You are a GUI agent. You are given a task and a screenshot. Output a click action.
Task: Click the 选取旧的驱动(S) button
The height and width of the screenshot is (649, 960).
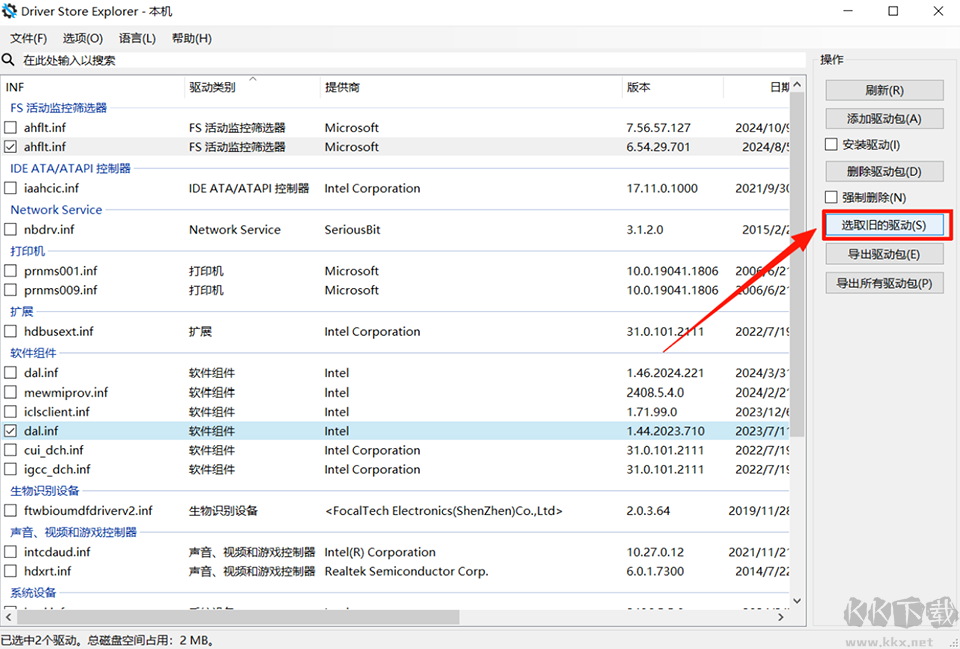pos(884,225)
